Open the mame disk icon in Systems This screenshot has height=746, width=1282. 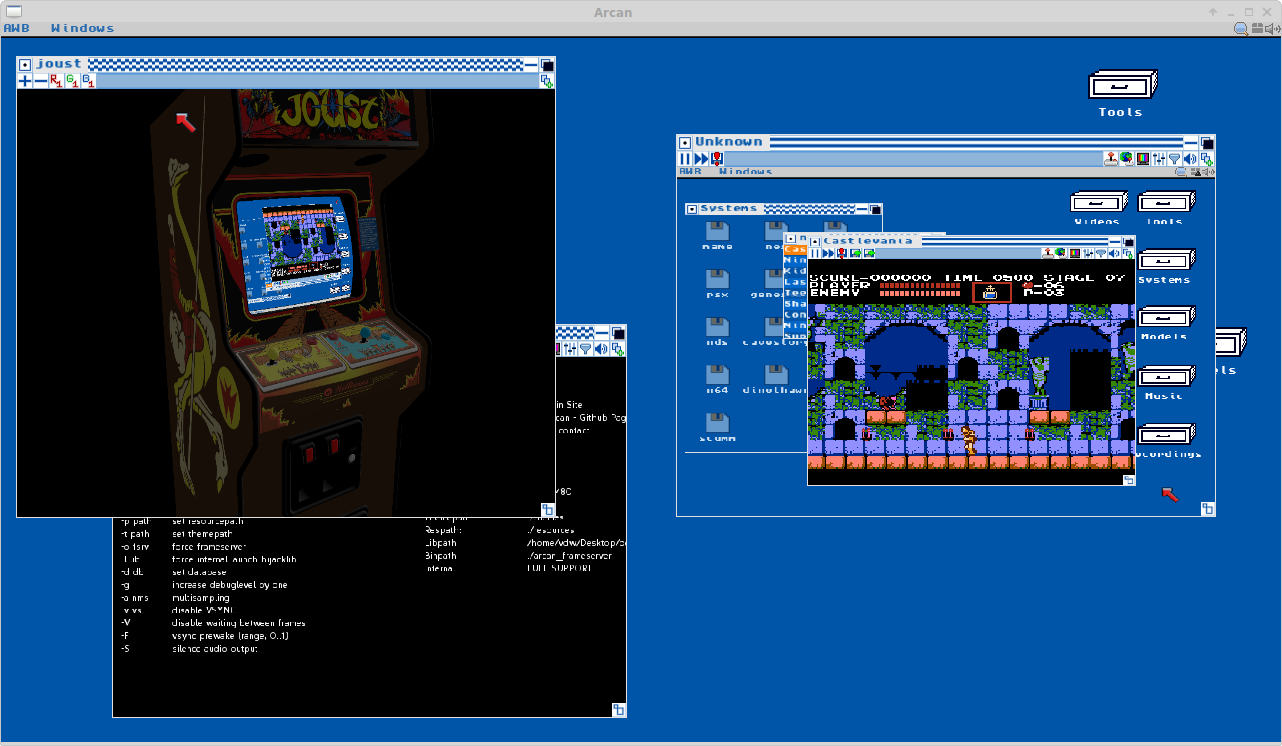[717, 233]
